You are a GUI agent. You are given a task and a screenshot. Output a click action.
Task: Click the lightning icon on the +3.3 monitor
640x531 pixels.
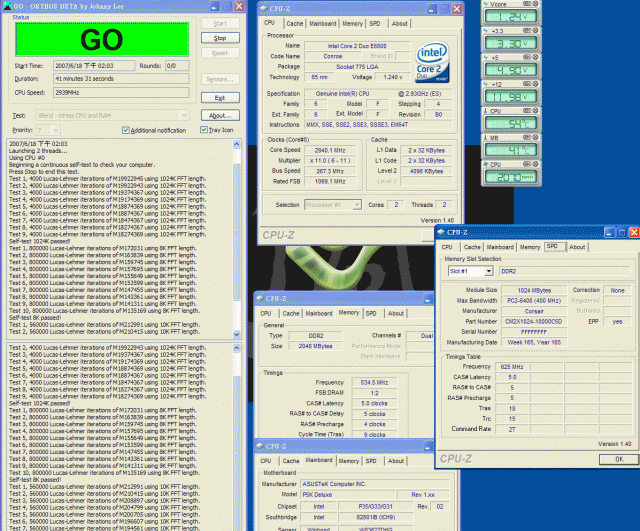(x=486, y=31)
